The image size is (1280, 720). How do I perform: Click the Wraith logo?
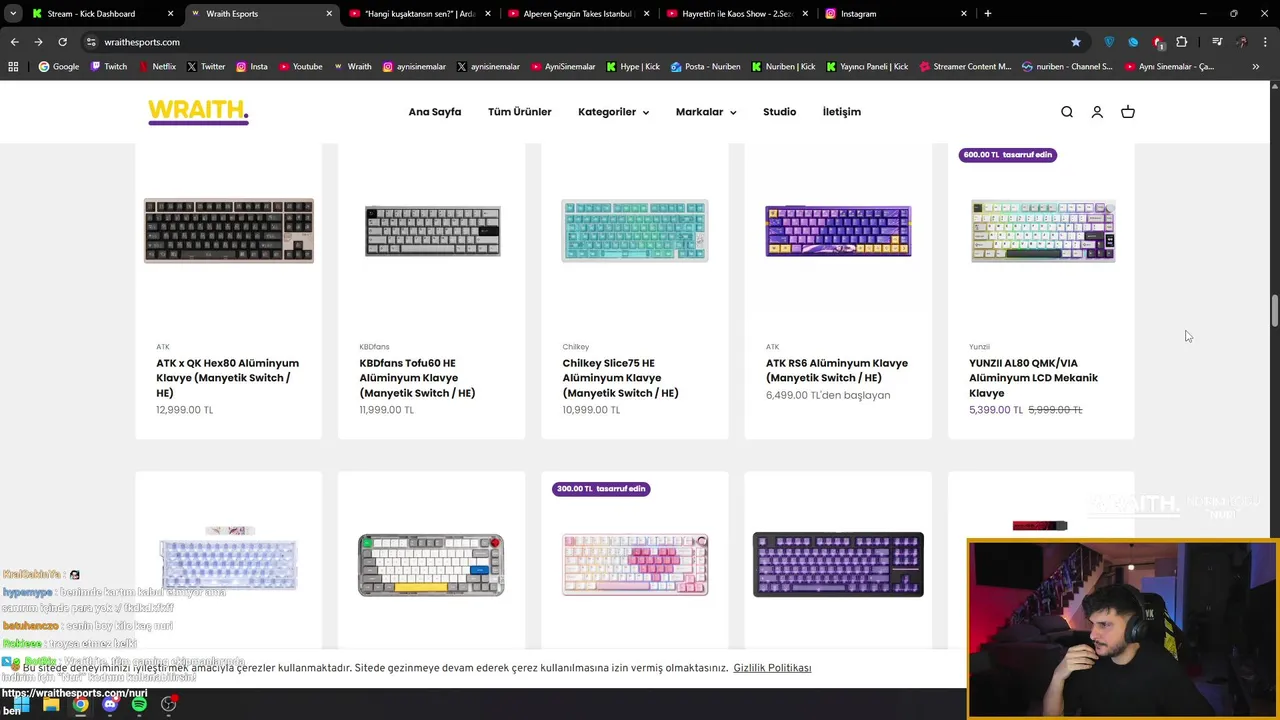(x=198, y=111)
